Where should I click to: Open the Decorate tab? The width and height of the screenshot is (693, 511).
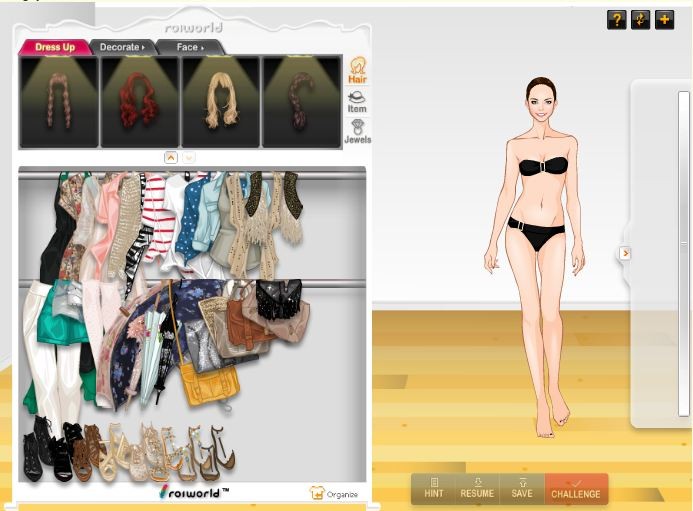coord(121,47)
